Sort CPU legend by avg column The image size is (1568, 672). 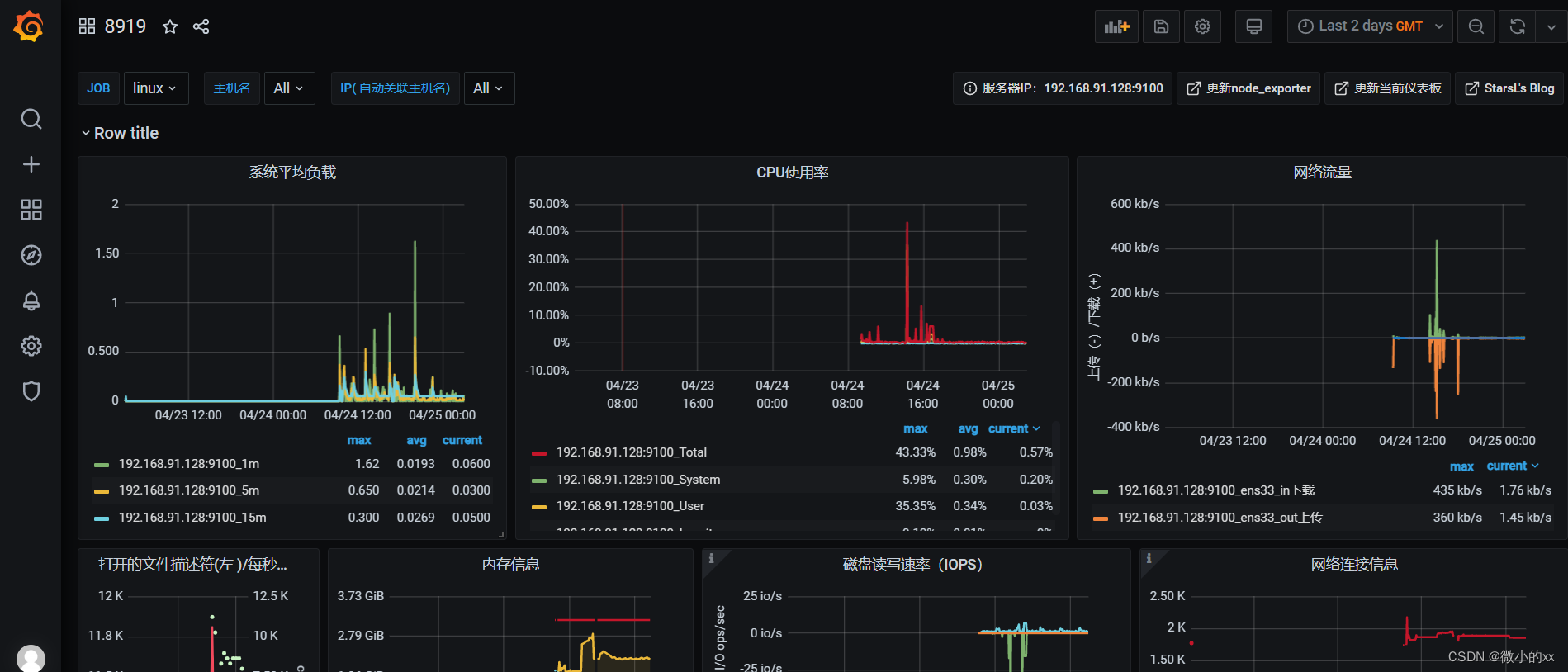pyautogui.click(x=968, y=428)
